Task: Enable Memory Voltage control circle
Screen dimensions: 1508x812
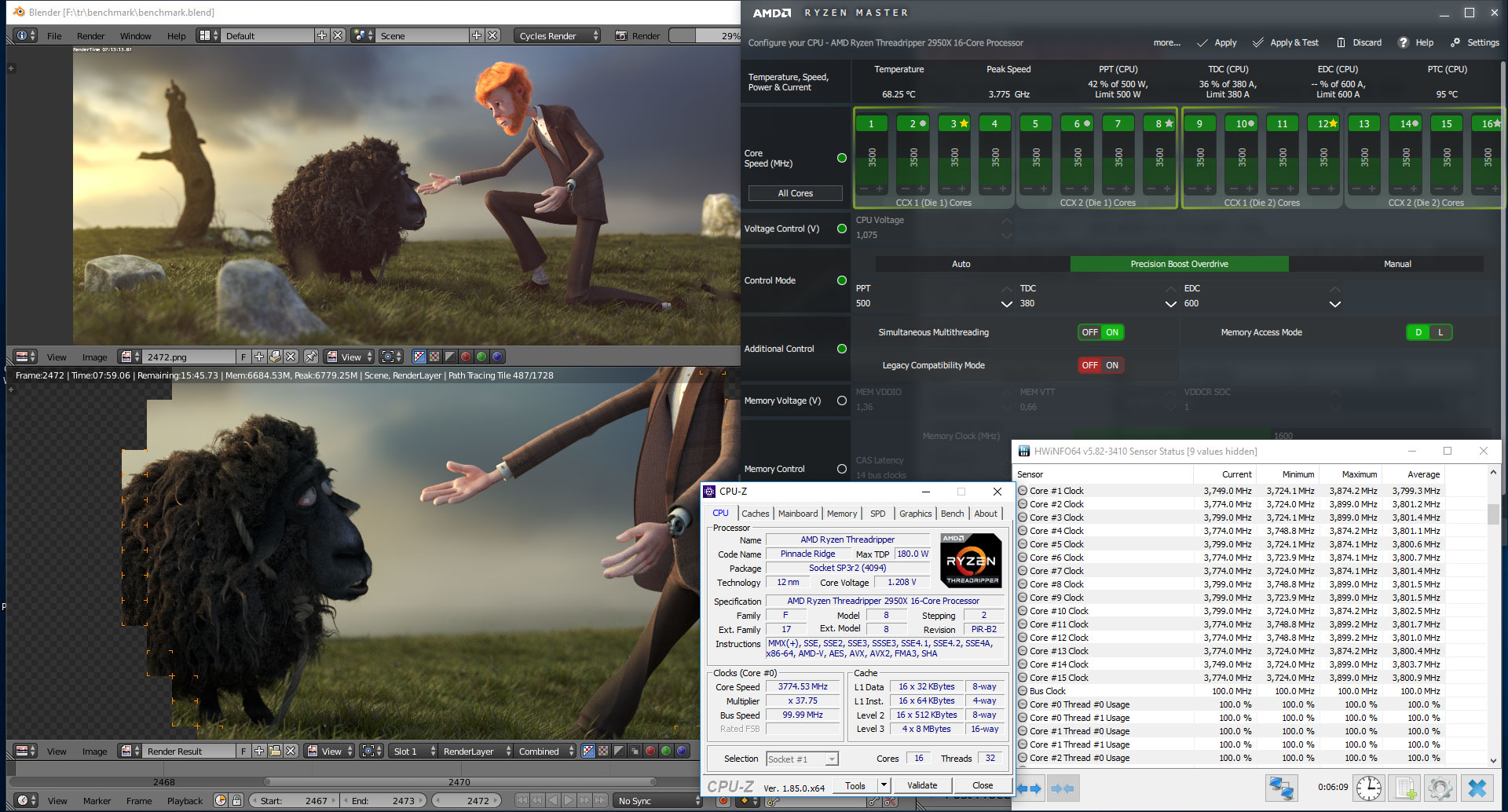Action: tap(842, 401)
